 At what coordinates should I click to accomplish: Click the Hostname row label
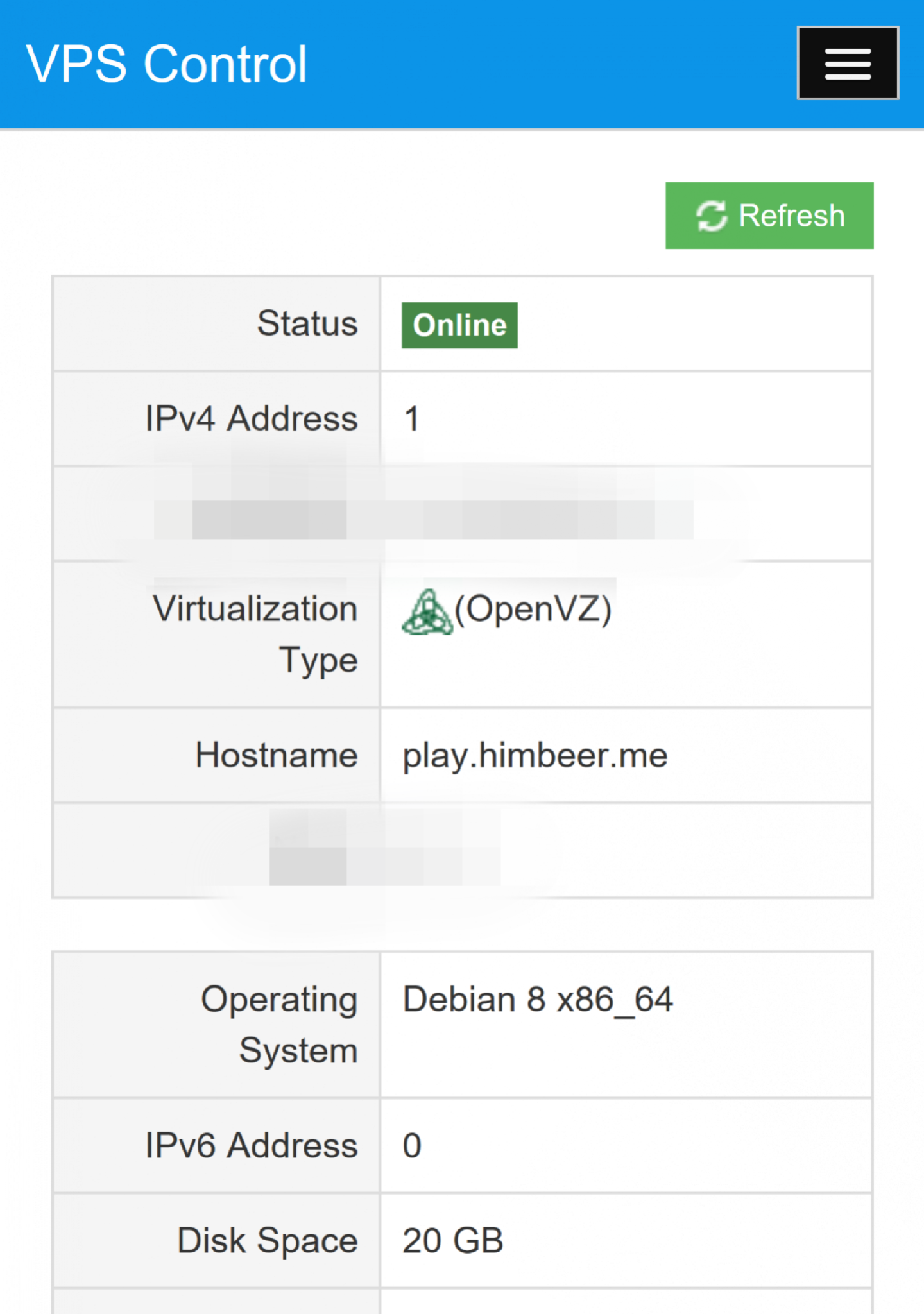(277, 755)
